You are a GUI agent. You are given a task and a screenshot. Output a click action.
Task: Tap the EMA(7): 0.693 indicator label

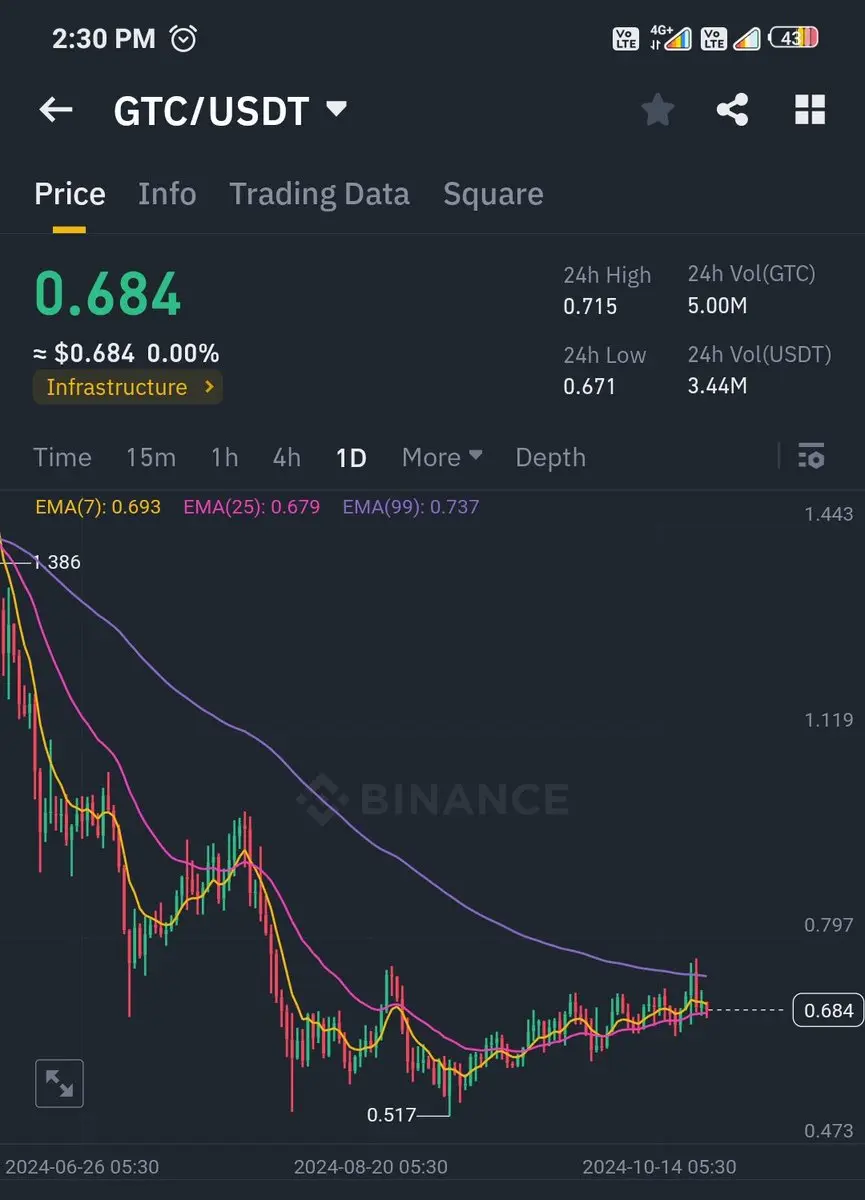pyautogui.click(x=98, y=507)
